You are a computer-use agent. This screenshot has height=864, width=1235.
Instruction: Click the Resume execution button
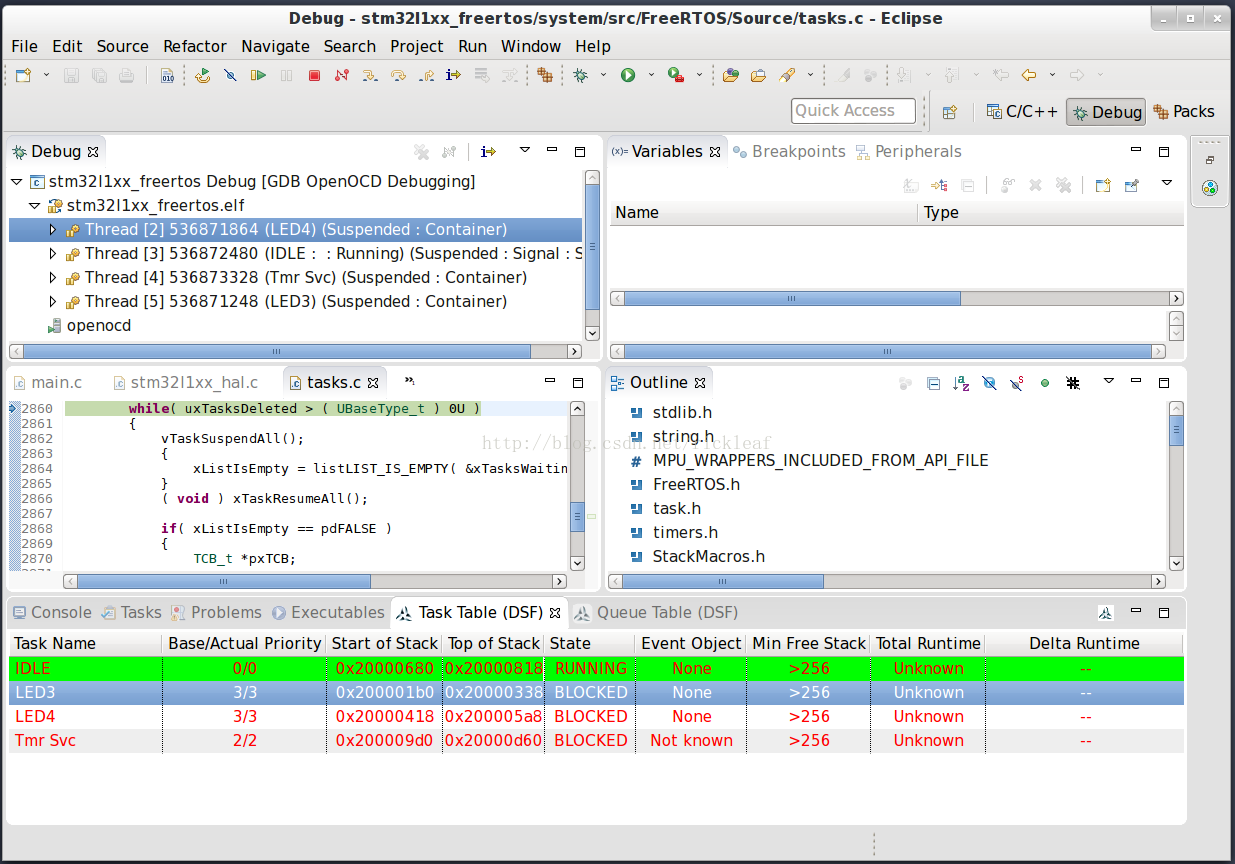pyautogui.click(x=258, y=75)
